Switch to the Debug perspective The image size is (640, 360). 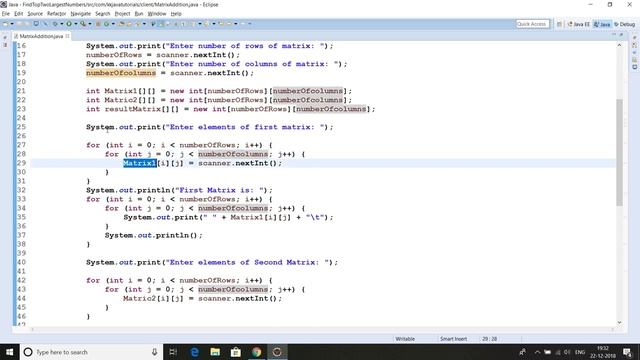pos(624,24)
